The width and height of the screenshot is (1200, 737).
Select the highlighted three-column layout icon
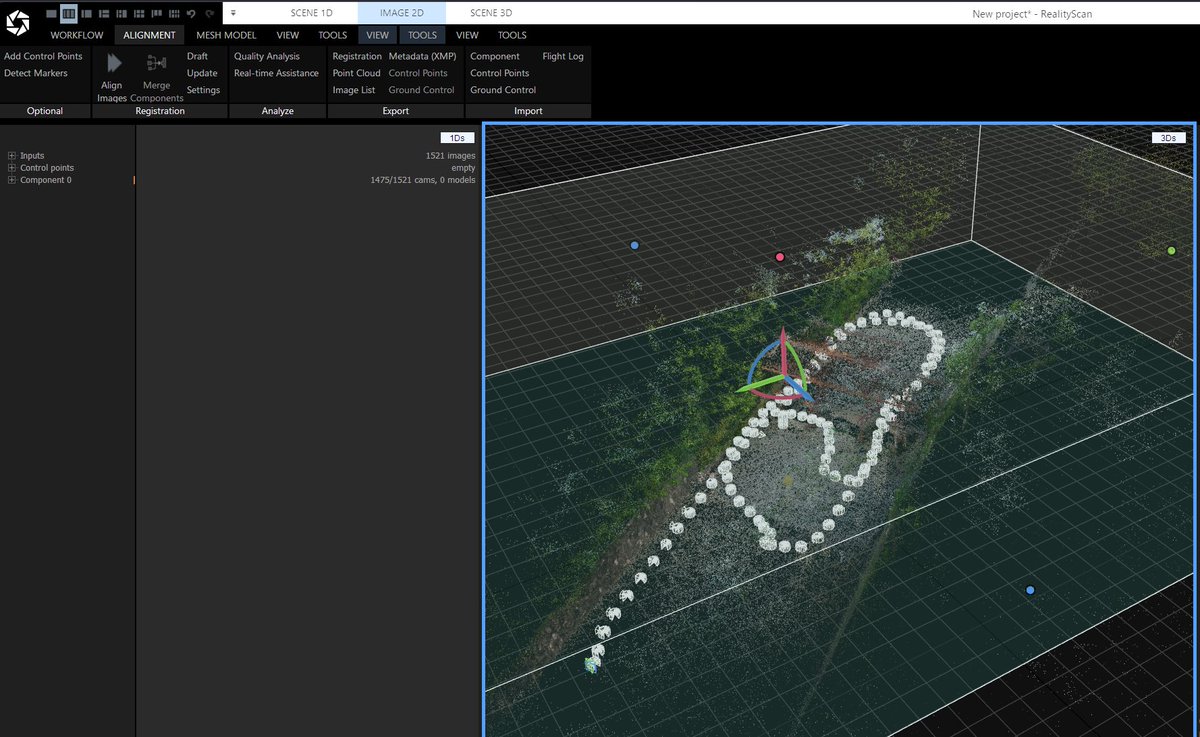[68, 13]
